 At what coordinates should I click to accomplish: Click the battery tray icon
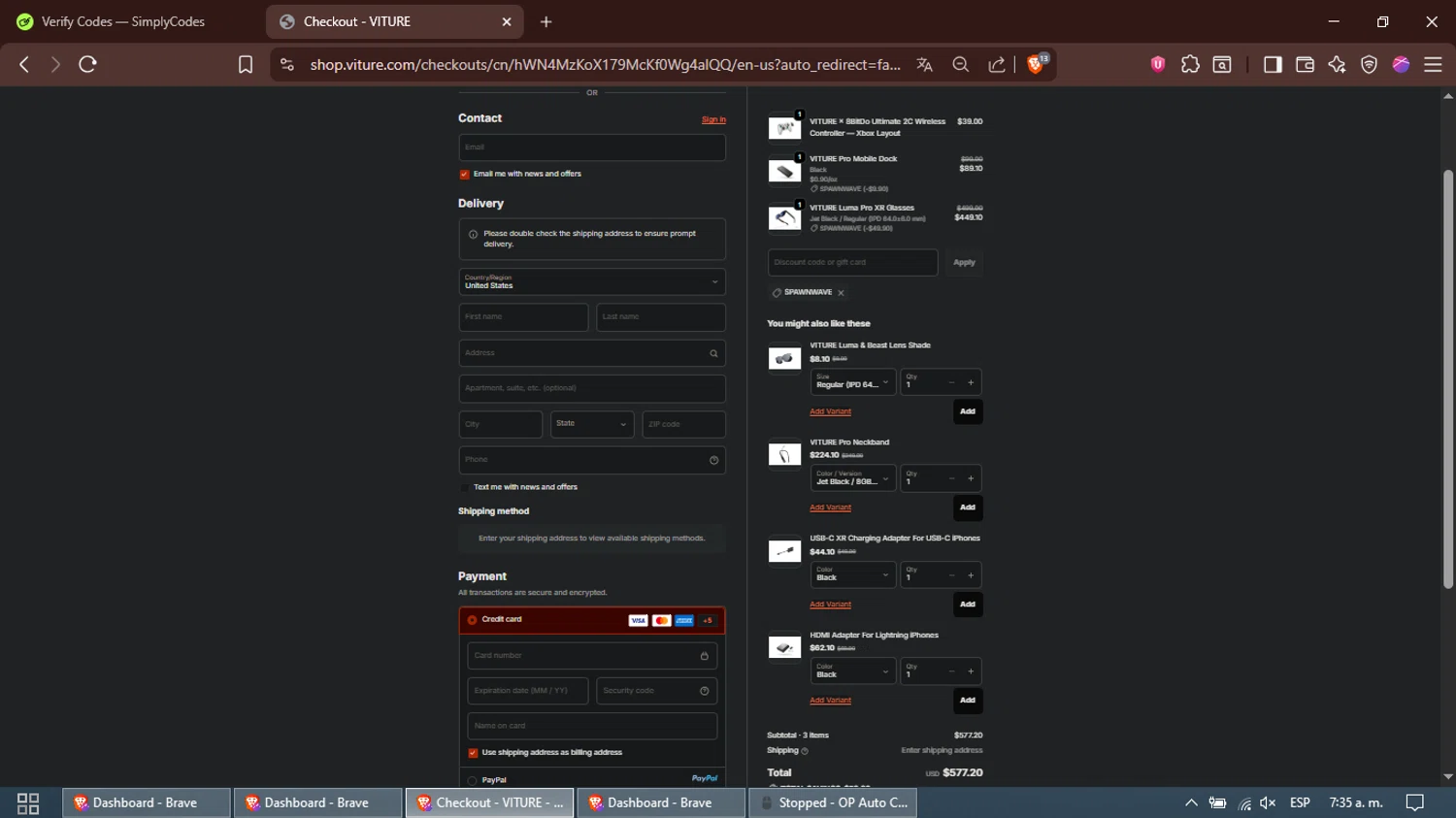1217,802
